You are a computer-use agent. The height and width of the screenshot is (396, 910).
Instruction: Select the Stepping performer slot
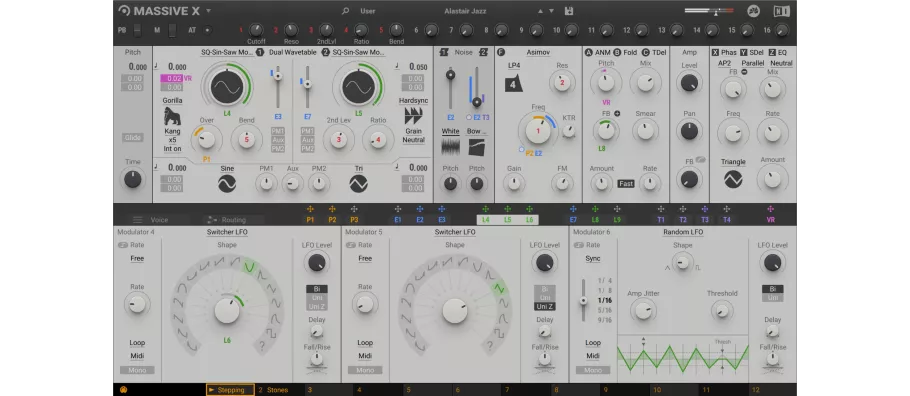point(230,390)
